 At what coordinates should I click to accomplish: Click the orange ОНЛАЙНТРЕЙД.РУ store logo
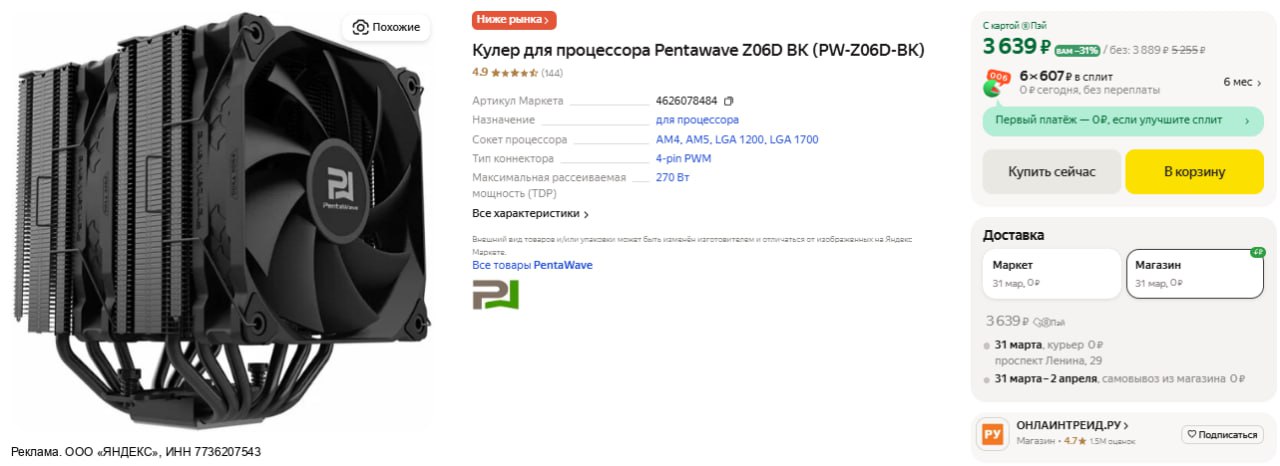(x=992, y=434)
